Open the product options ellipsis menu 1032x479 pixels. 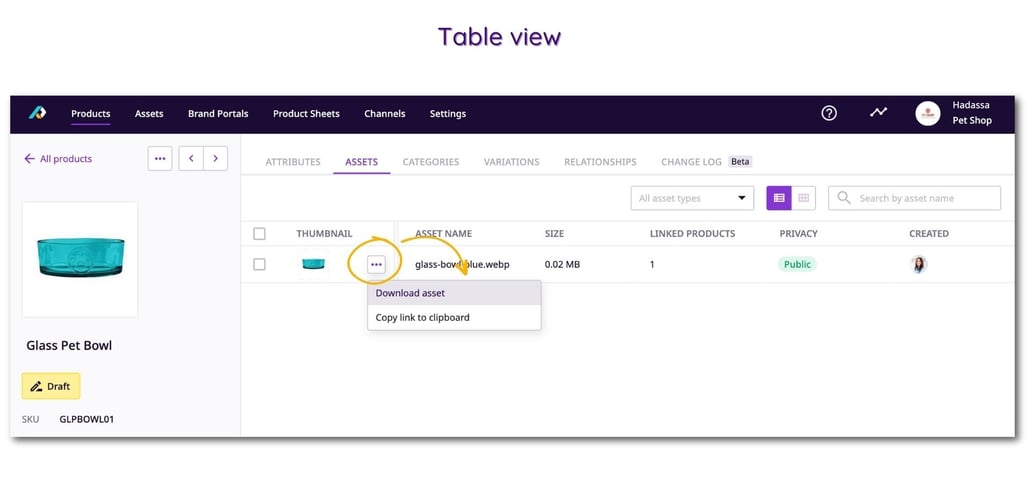160,159
